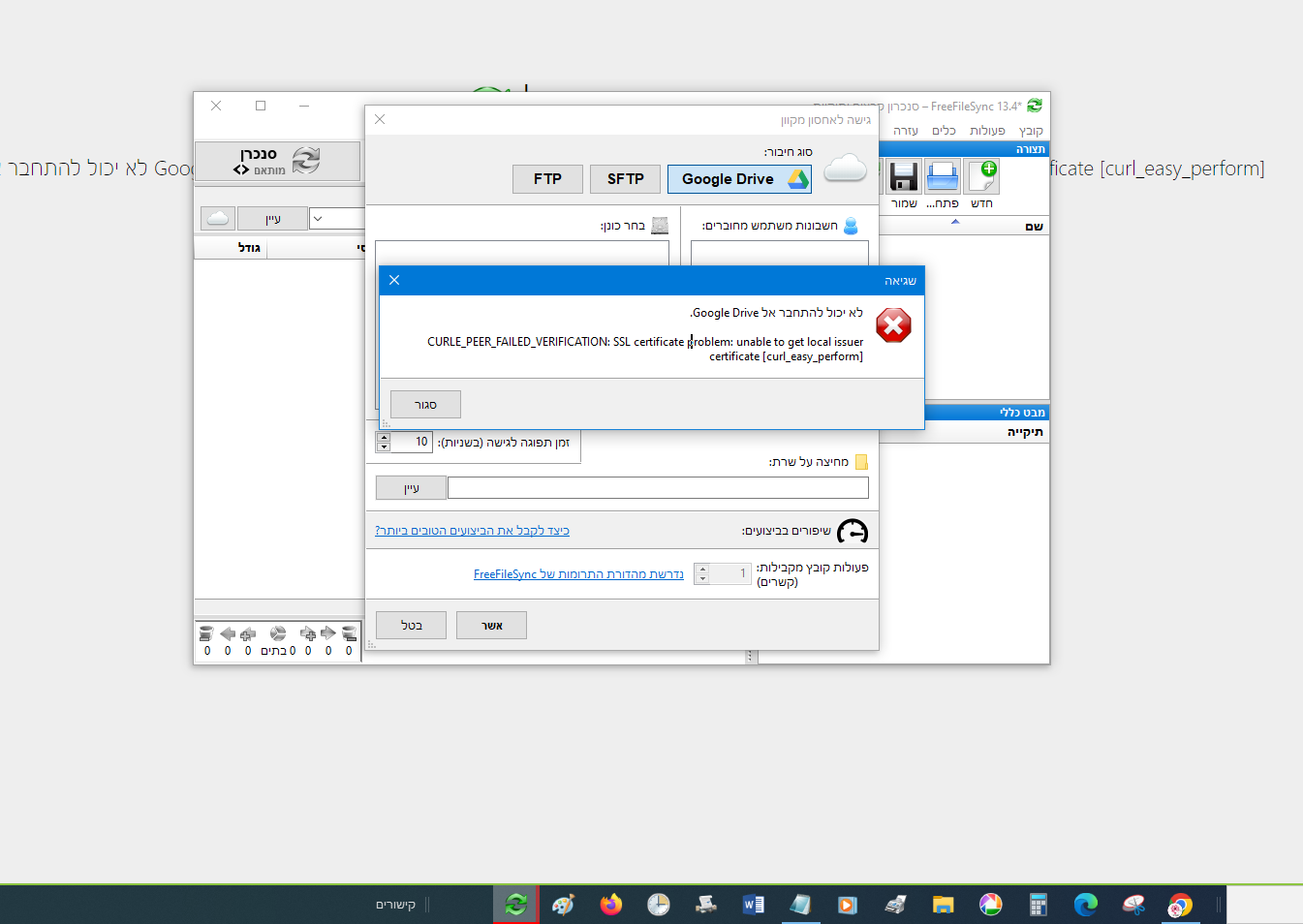The width and height of the screenshot is (1303, 924).
Task: Click the Open configuration icon
Action: point(943,176)
